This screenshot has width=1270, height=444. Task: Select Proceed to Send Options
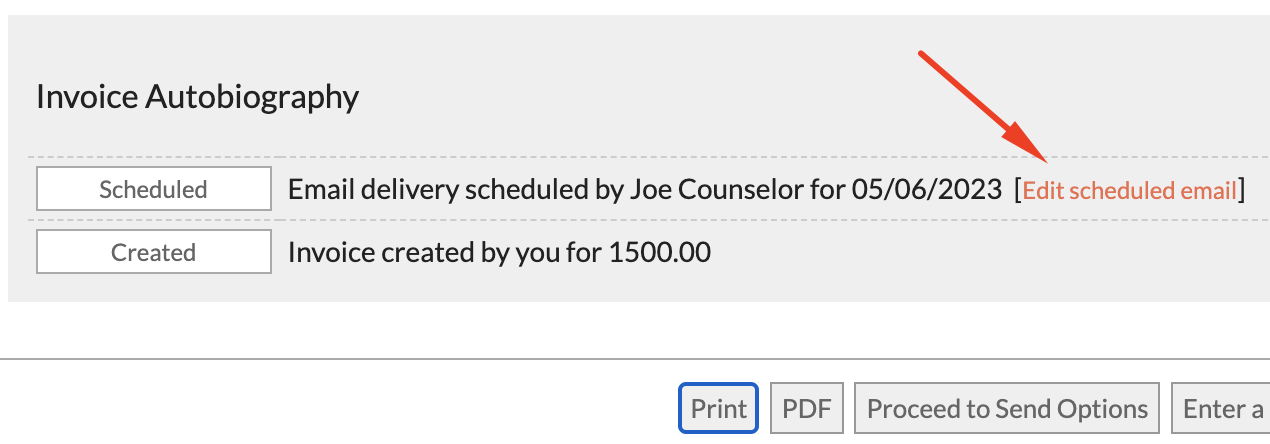click(1007, 409)
